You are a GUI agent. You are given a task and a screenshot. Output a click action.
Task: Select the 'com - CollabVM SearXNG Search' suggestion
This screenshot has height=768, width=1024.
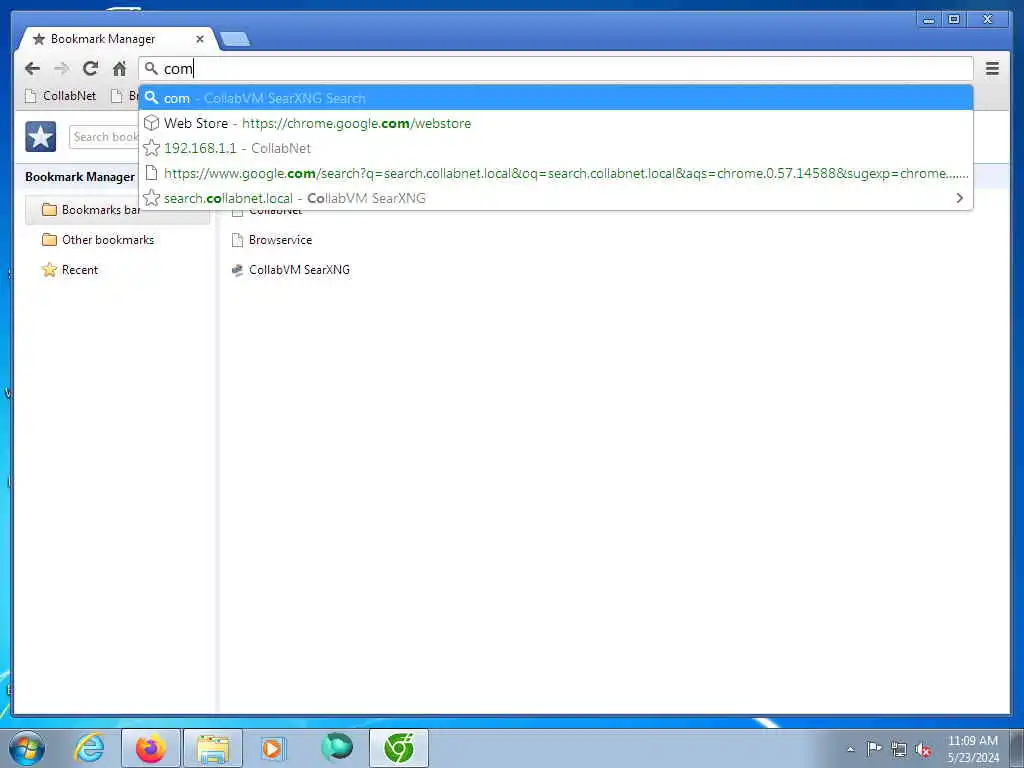(x=556, y=98)
